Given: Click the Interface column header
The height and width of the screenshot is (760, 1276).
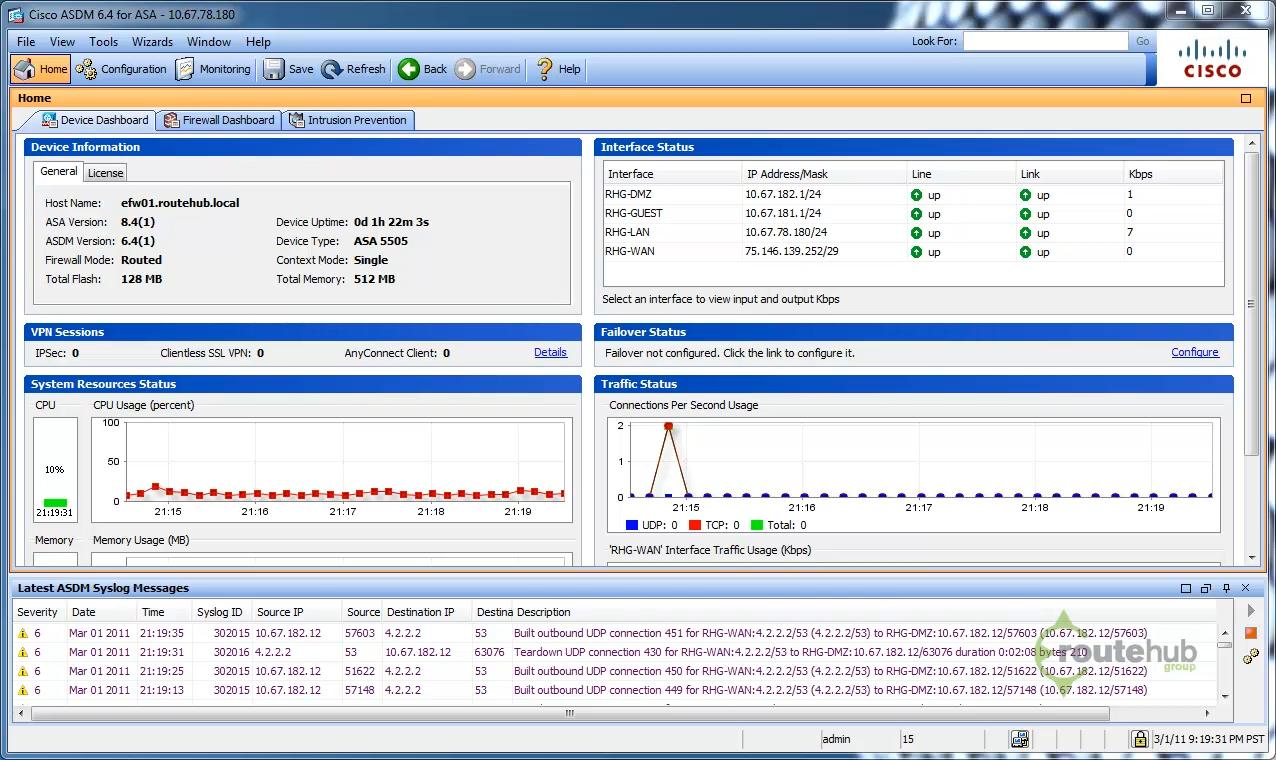Looking at the screenshot, I should click(672, 174).
